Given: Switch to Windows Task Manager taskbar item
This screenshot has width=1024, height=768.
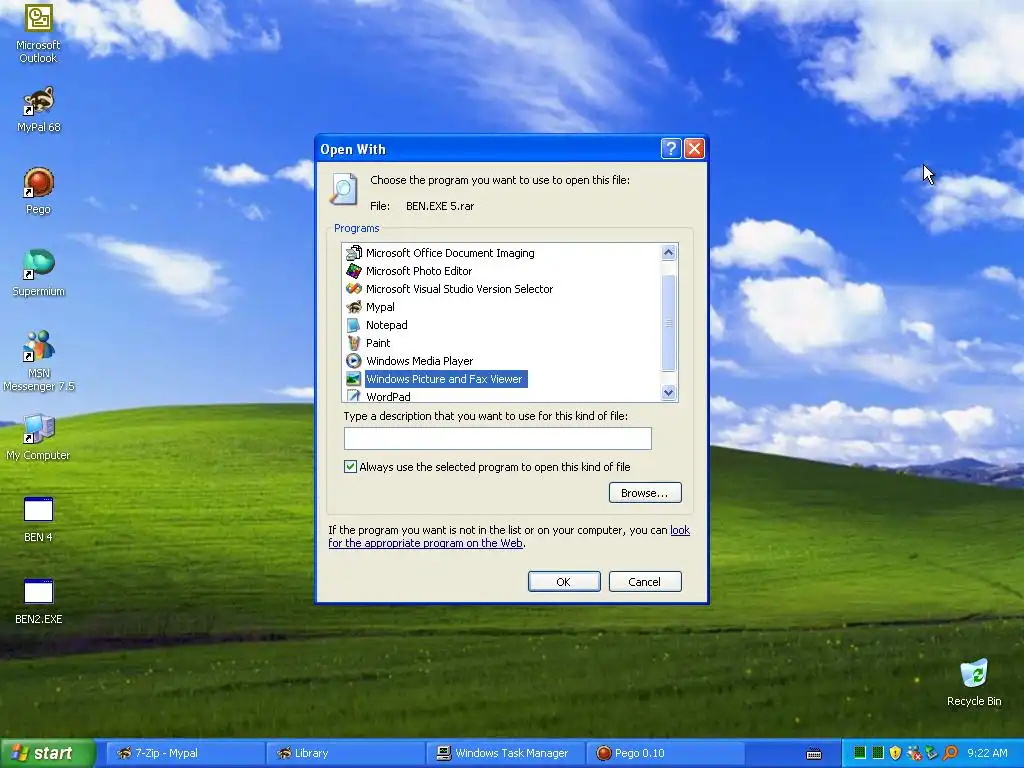Looking at the screenshot, I should [x=505, y=753].
